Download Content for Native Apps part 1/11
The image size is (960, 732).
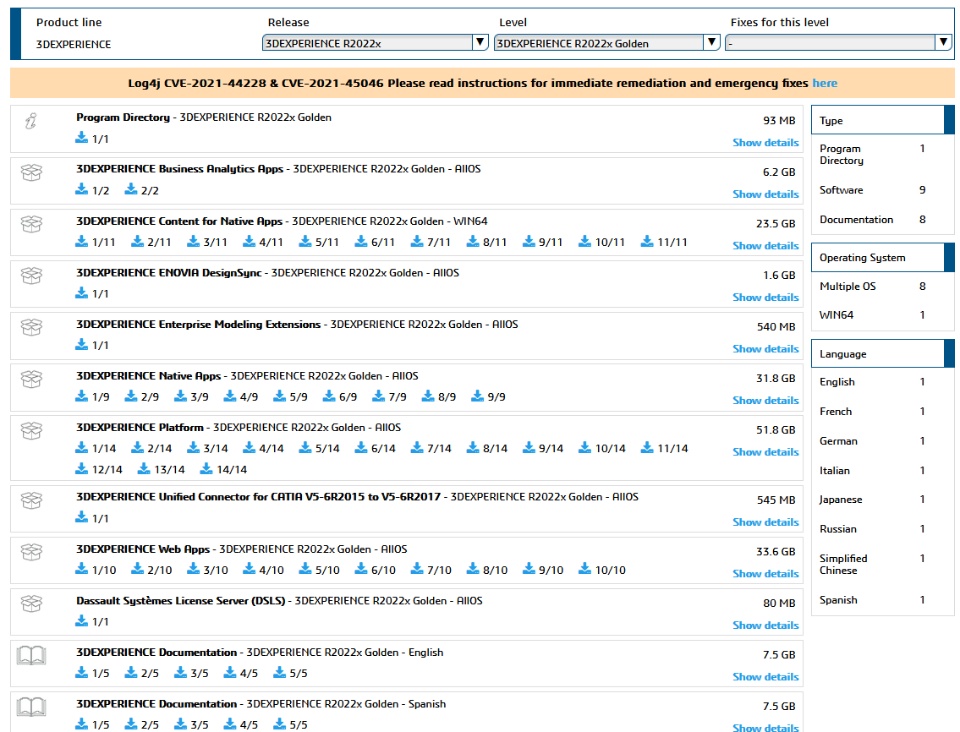click(95, 242)
